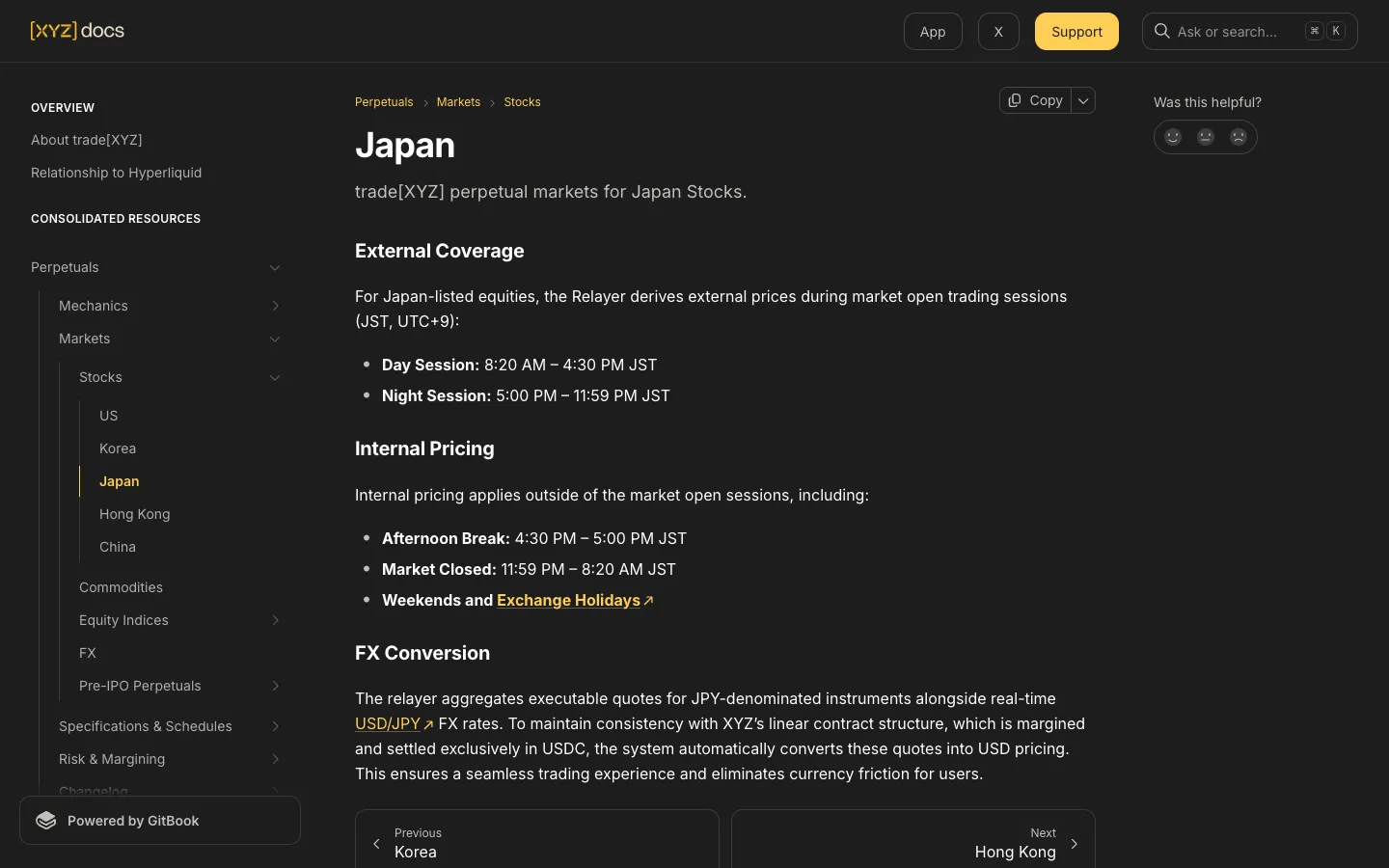This screenshot has height=868, width=1389.
Task: Click the X button in header
Action: [x=998, y=32]
